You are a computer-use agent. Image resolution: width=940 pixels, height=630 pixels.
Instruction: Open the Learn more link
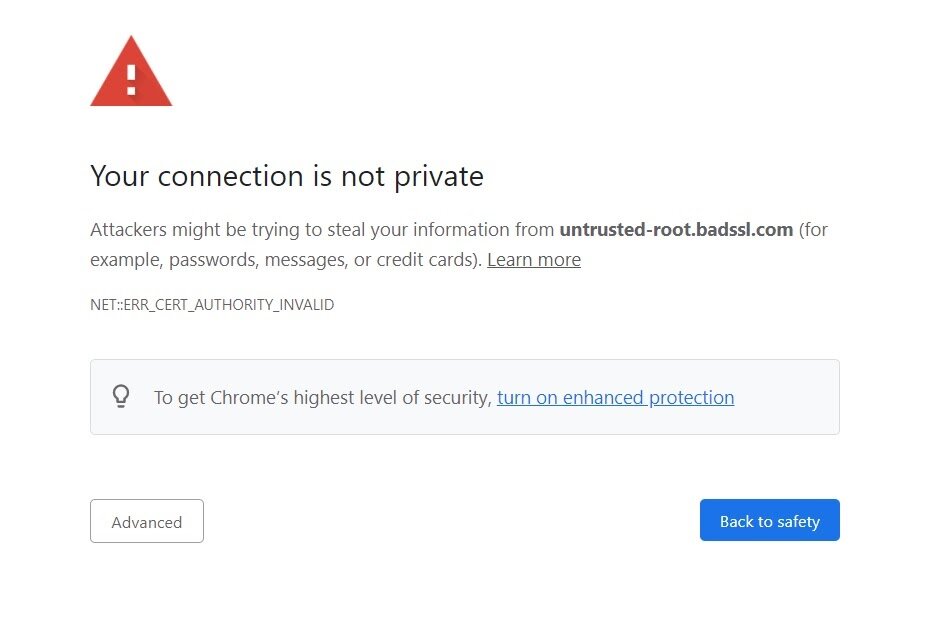tap(533, 260)
